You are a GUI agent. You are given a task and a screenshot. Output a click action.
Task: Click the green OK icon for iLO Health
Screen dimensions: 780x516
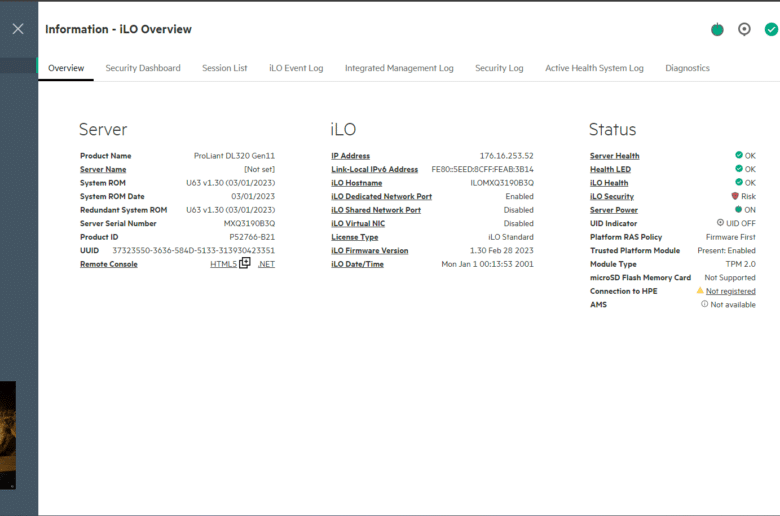point(739,182)
